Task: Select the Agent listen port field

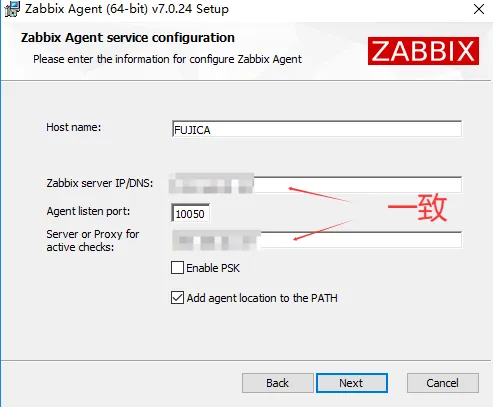Action: pos(190,213)
